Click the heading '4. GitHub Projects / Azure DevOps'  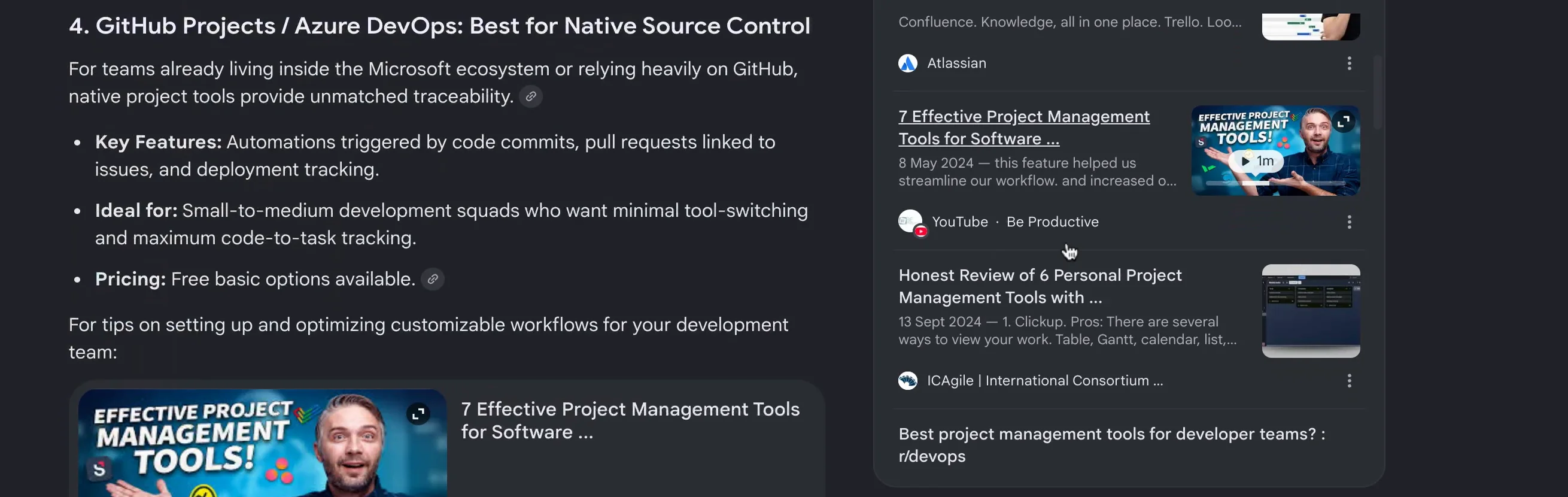[439, 26]
